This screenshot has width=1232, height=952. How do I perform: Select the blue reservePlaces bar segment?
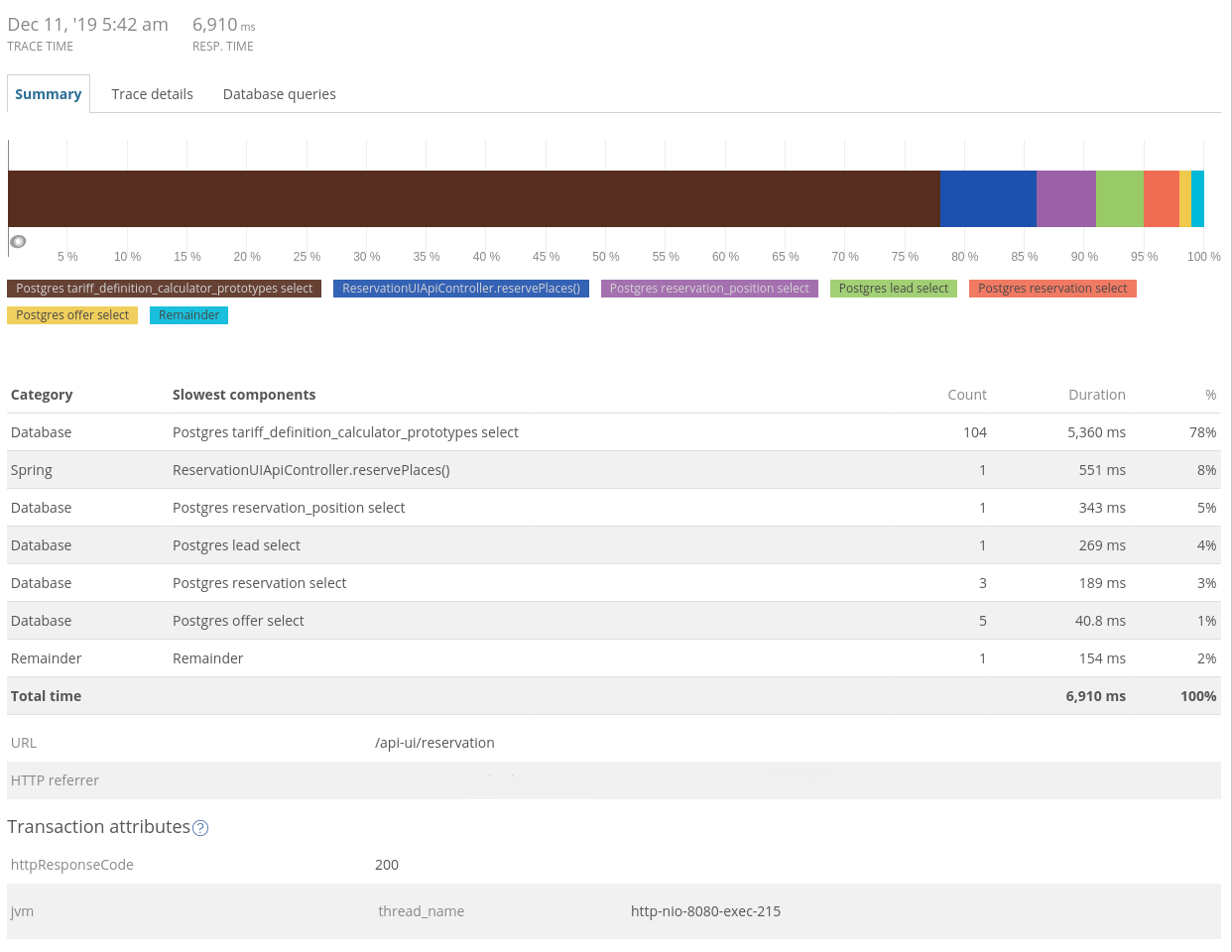pos(988,198)
